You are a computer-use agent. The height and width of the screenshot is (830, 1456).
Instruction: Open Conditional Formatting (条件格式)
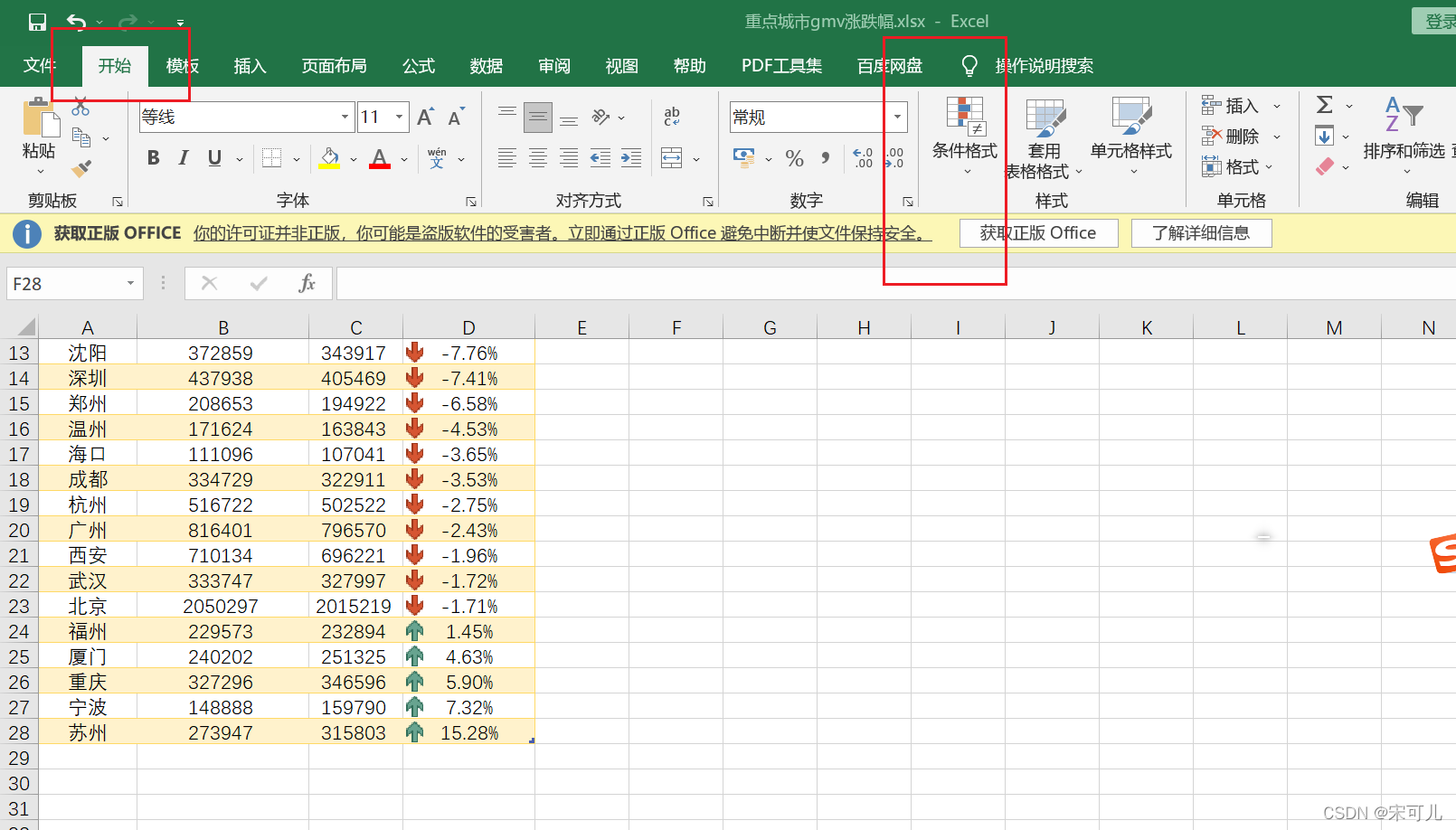965,136
